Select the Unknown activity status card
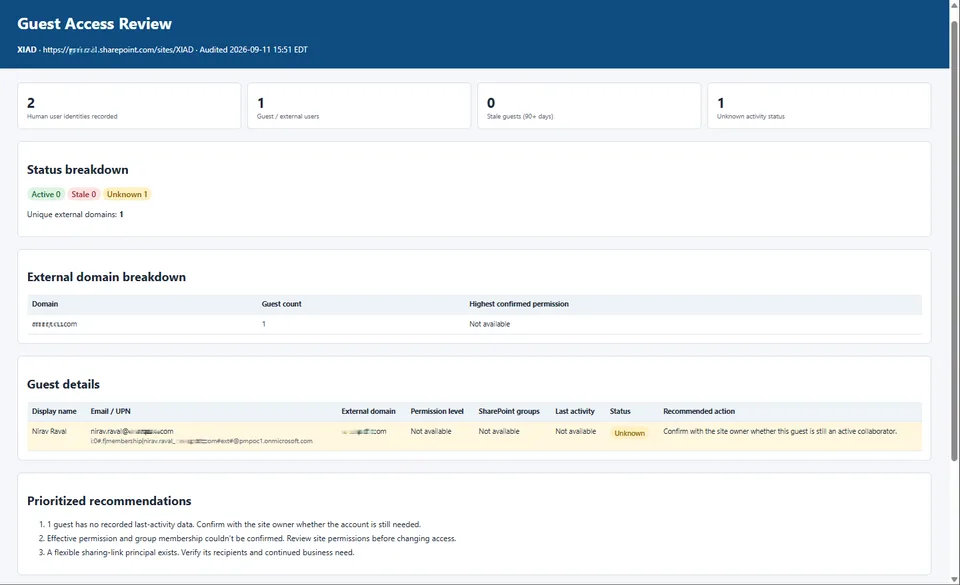Screen dimensions: 960x585 point(819,106)
